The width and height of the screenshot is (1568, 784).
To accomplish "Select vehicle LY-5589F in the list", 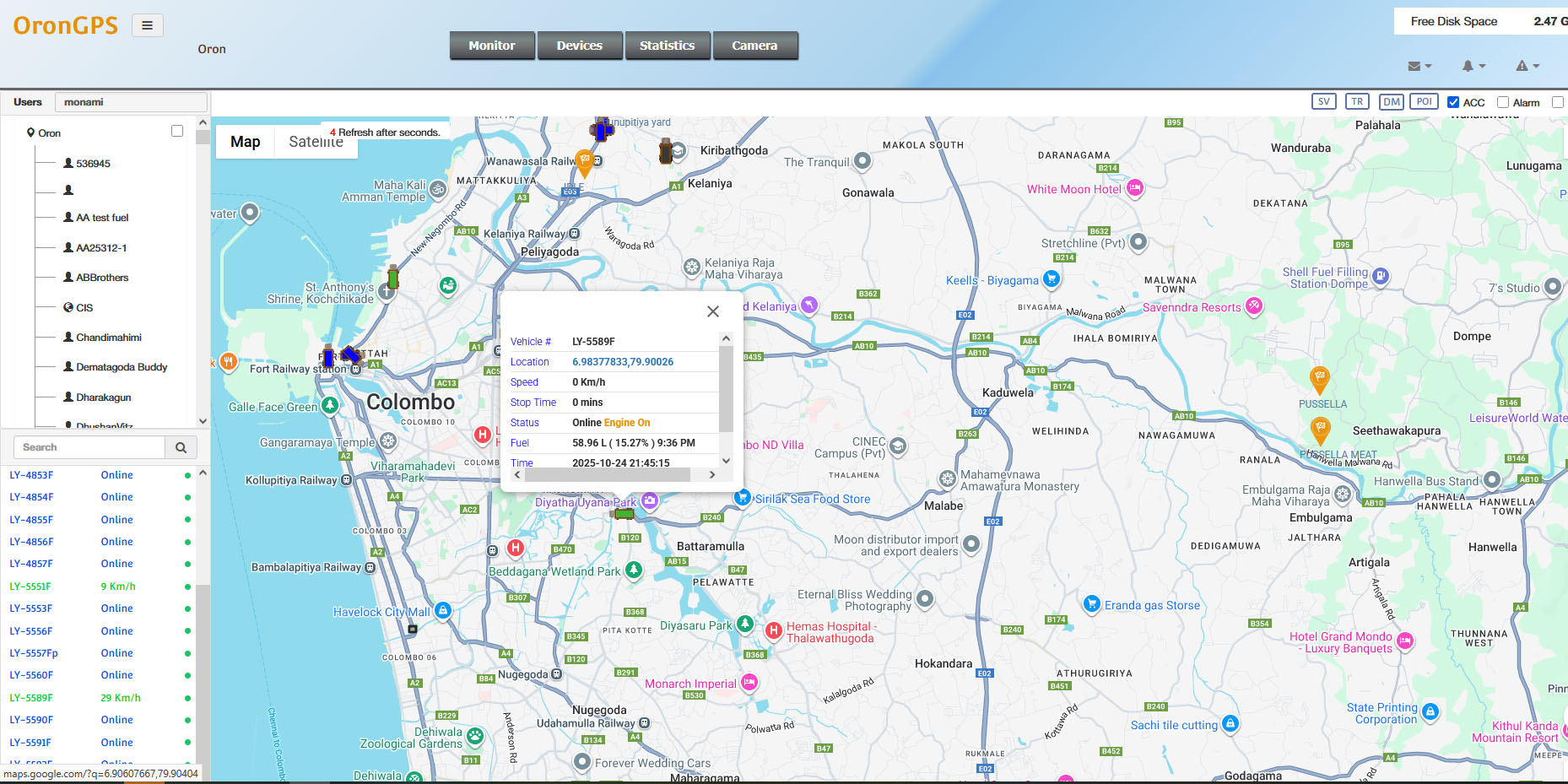I will 30,697.
